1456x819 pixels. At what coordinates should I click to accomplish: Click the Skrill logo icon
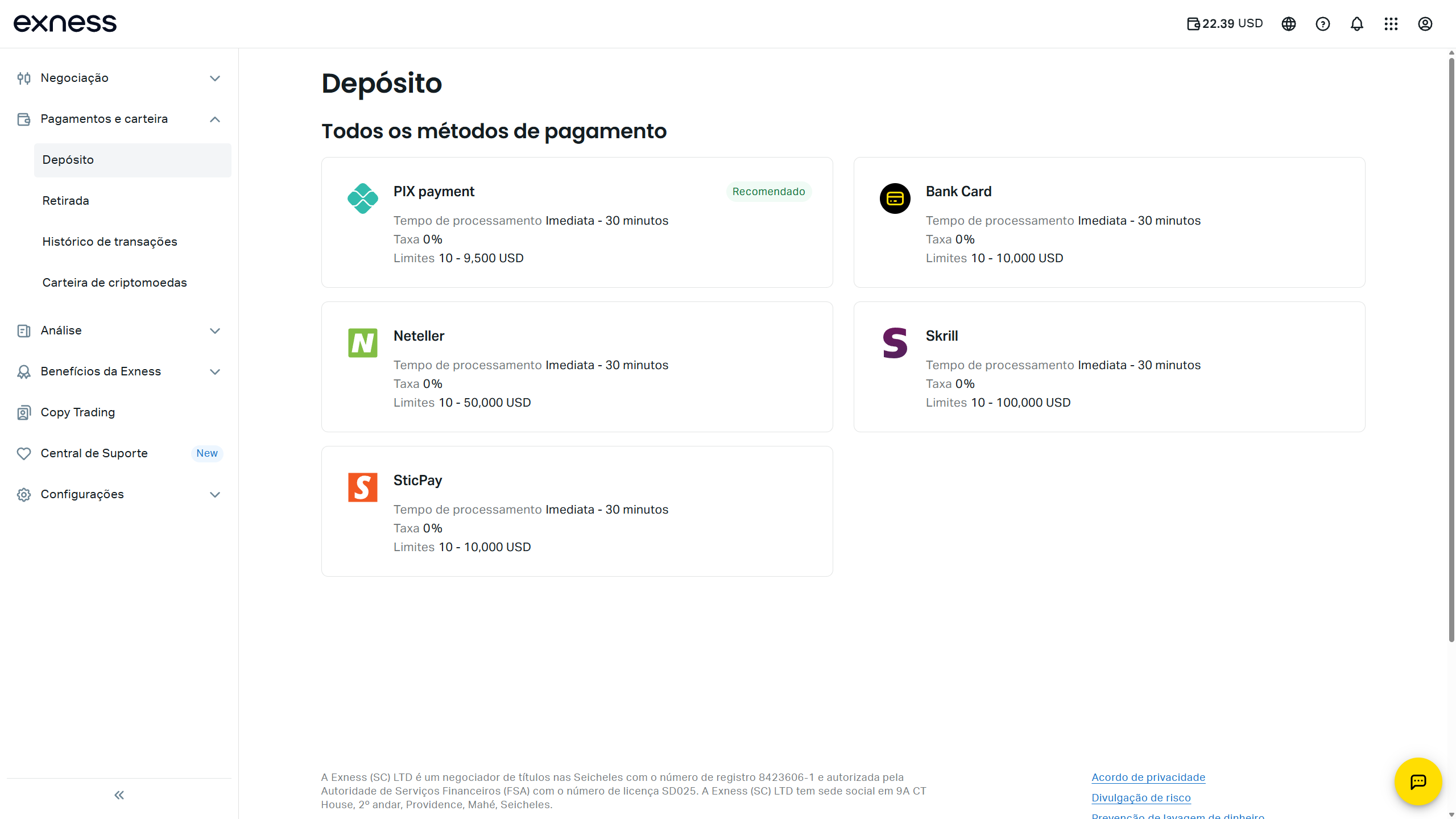895,343
